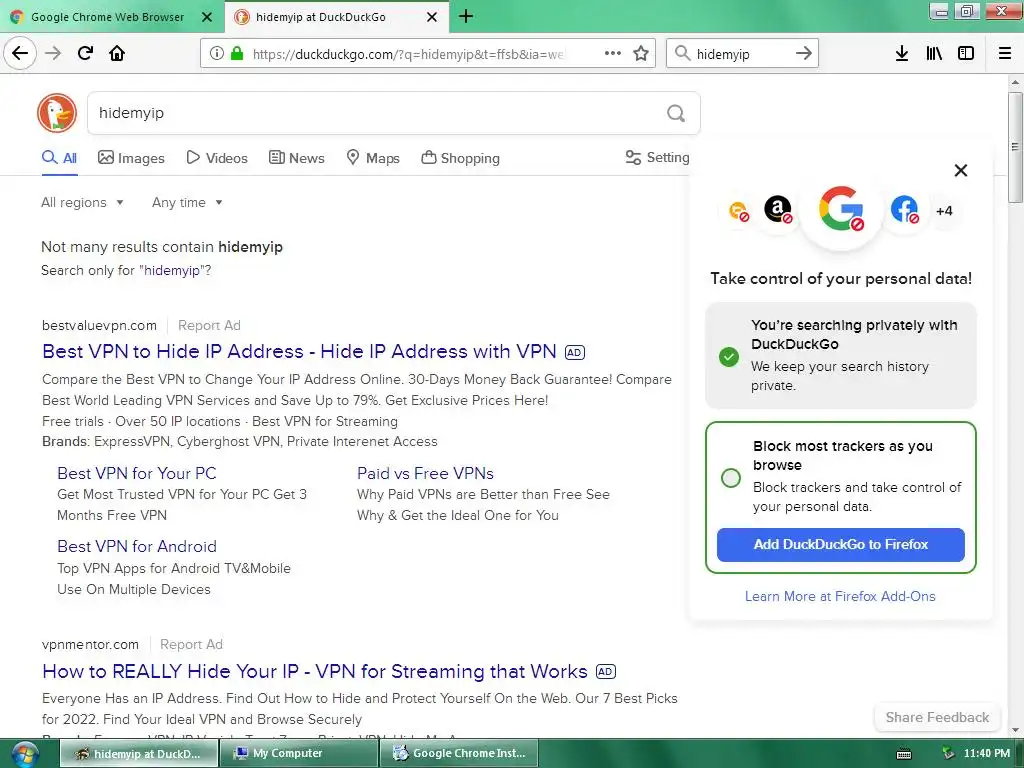The image size is (1024, 768).
Task: Dismiss the privacy promo panel
Action: tap(961, 170)
